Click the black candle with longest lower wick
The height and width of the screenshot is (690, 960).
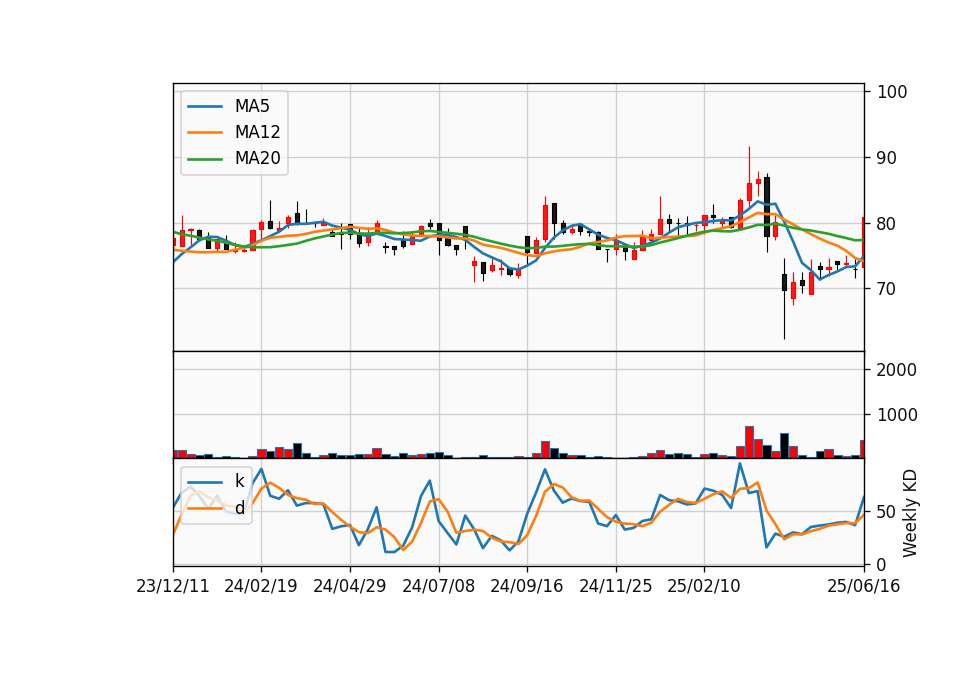point(784,299)
